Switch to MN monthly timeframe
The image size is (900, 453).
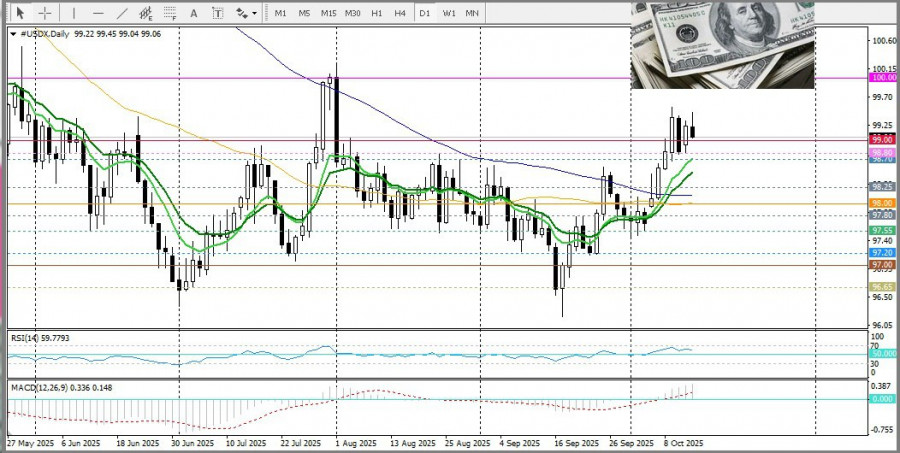pyautogui.click(x=472, y=13)
